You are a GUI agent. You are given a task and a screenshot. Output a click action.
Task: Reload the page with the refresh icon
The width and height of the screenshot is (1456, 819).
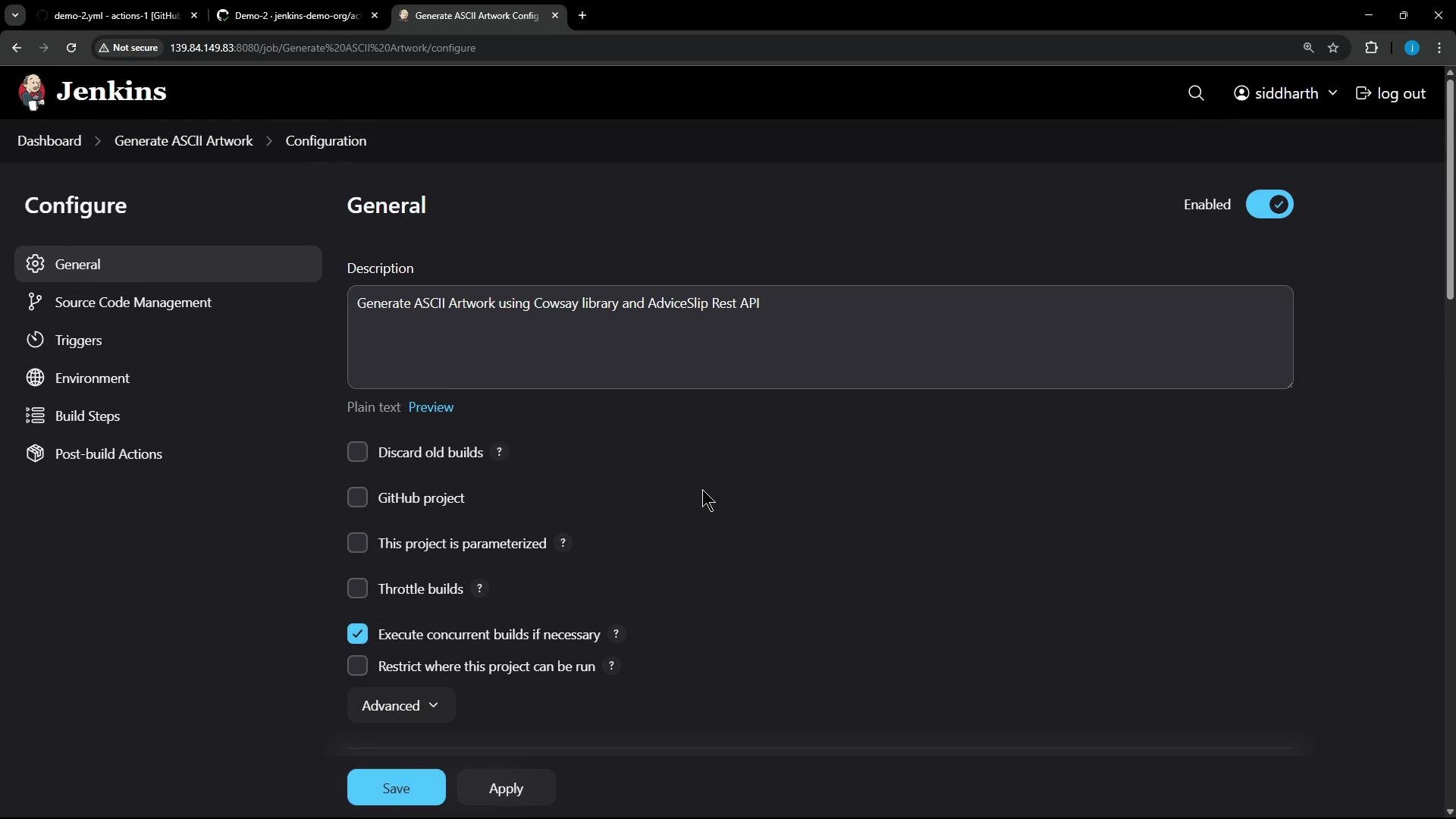[x=71, y=48]
